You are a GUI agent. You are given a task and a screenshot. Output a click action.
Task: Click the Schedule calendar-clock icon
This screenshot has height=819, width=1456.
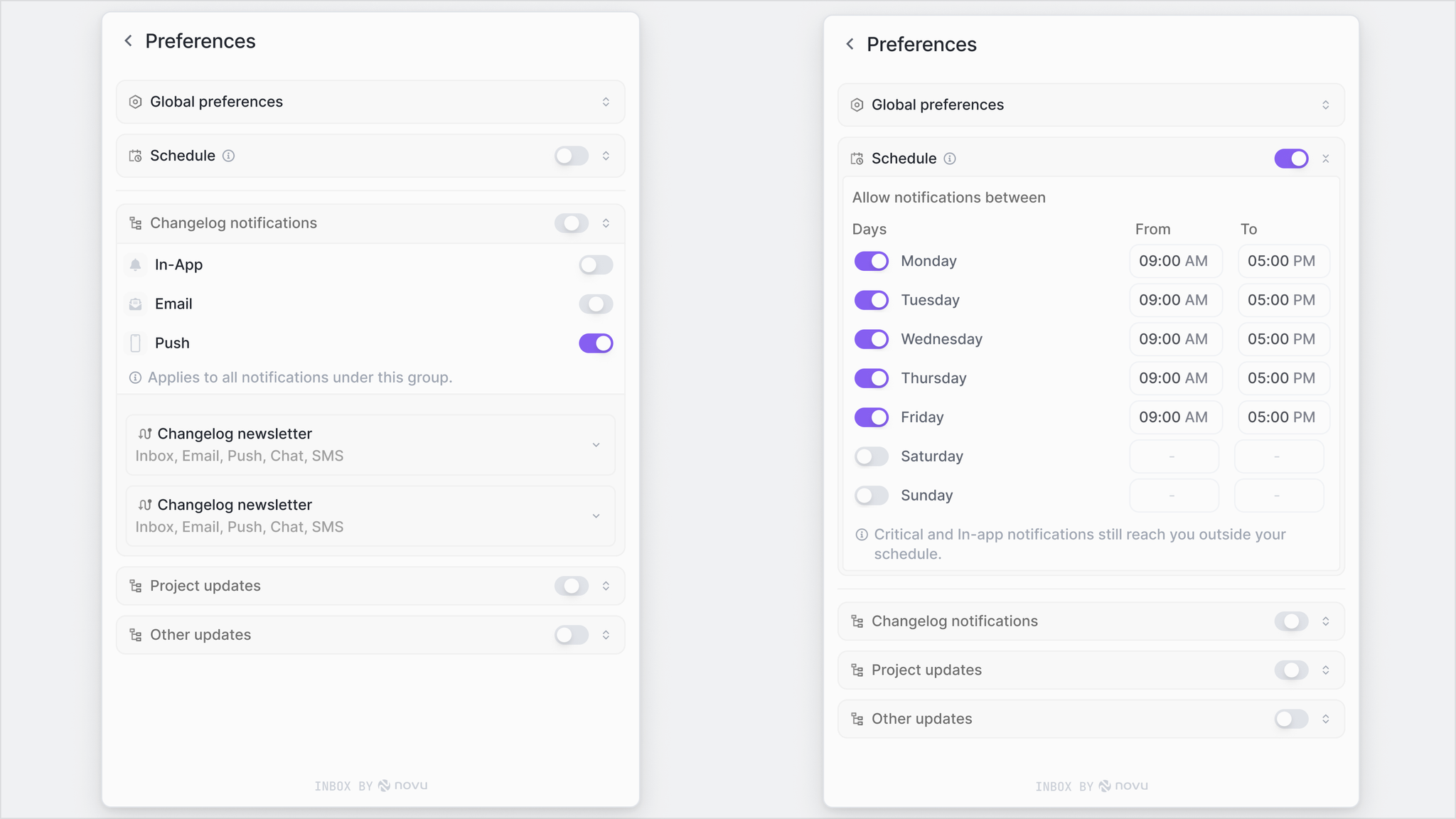pos(134,156)
